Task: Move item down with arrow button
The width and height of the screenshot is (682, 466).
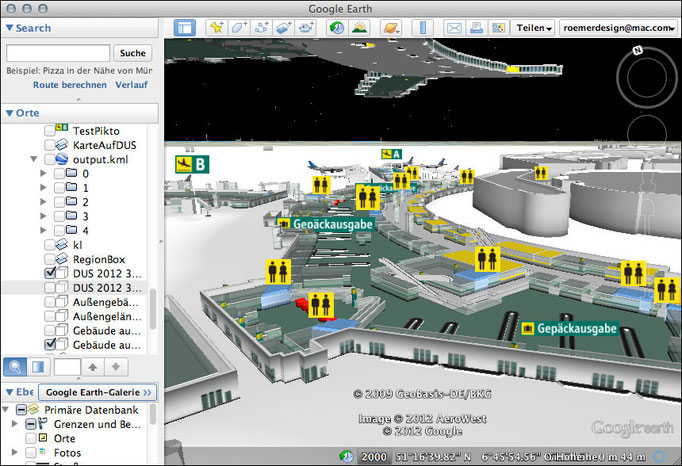Action: [x=116, y=367]
